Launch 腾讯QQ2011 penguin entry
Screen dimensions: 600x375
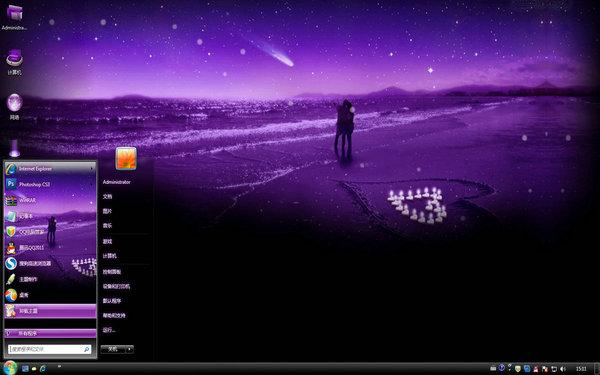tap(50, 248)
